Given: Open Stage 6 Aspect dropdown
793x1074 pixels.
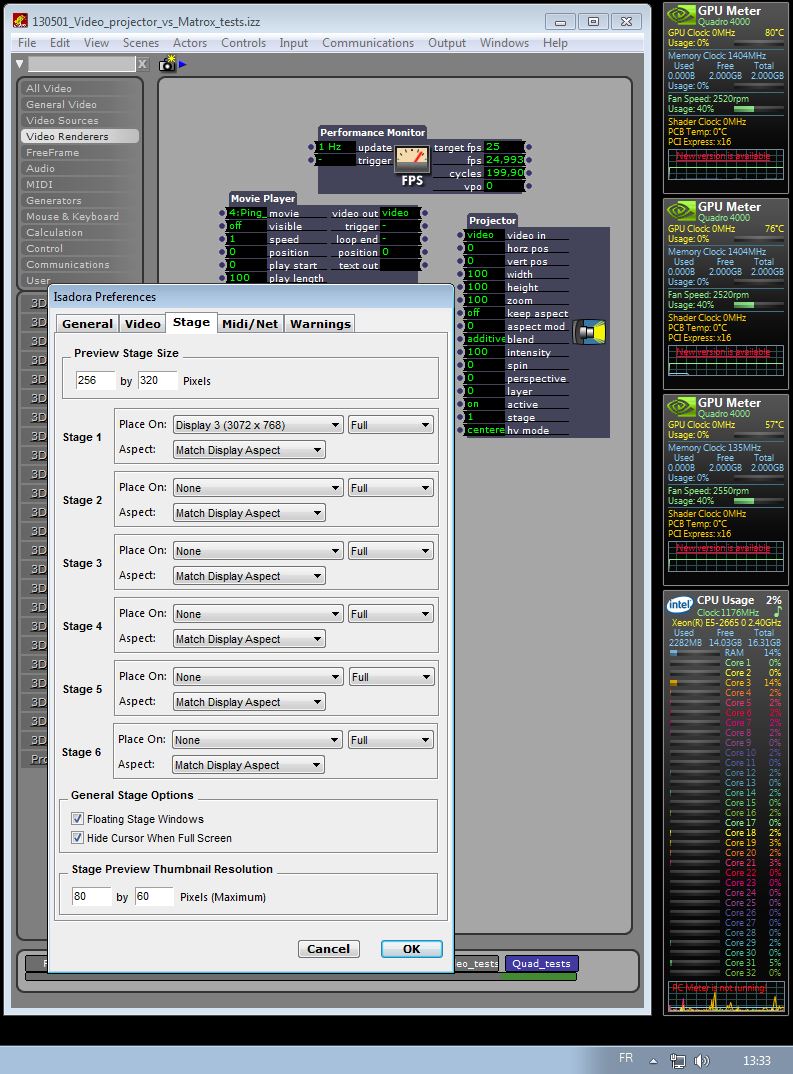Looking at the screenshot, I should pos(249,765).
